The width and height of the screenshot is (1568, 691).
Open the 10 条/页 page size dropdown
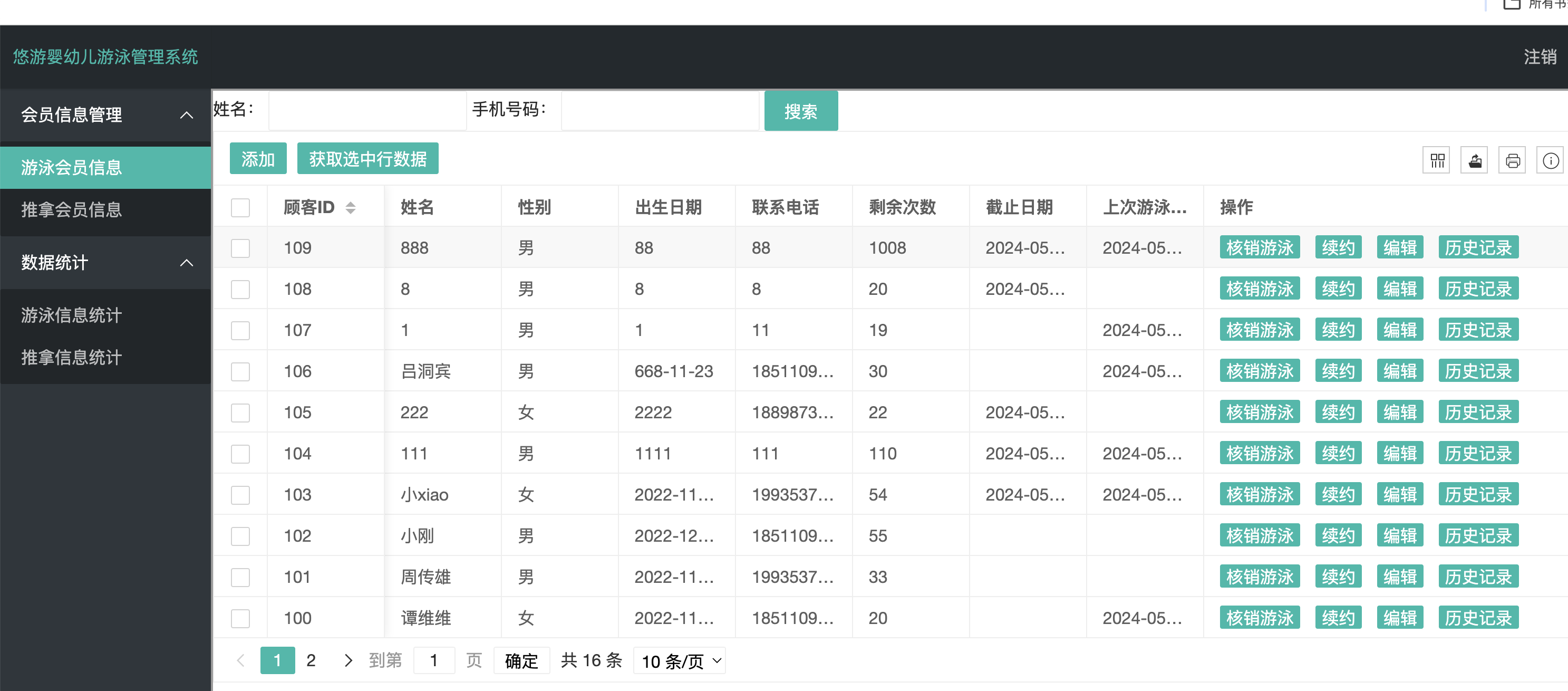pyautogui.click(x=680, y=660)
